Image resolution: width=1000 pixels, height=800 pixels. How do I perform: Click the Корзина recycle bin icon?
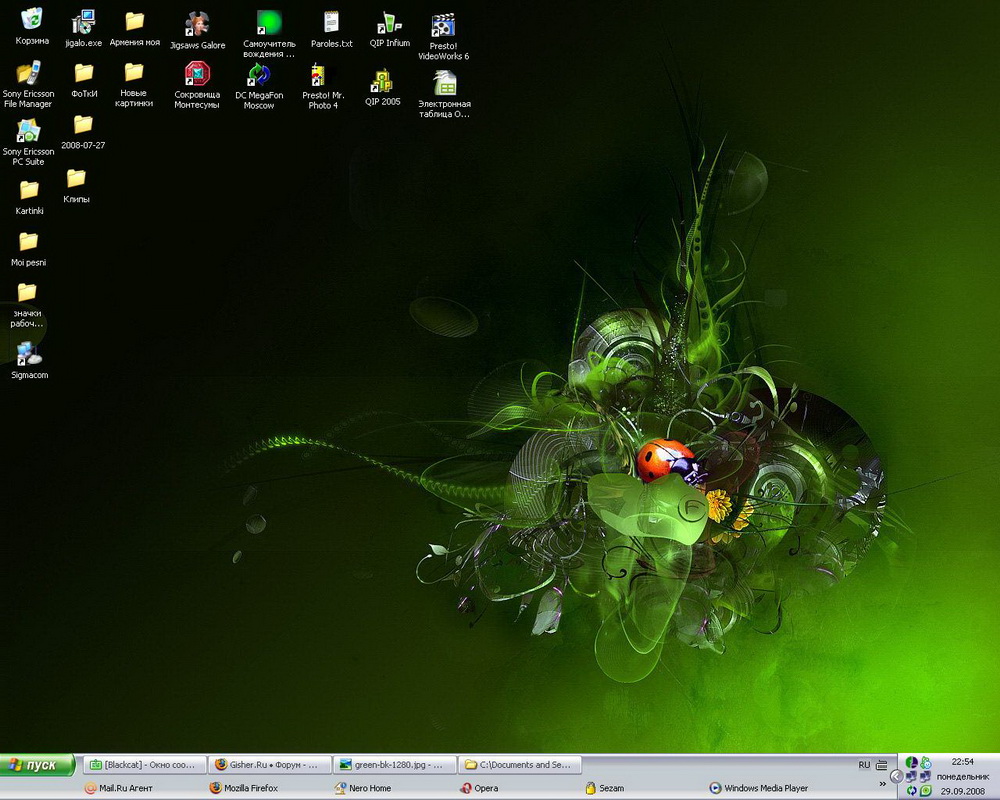(32, 20)
